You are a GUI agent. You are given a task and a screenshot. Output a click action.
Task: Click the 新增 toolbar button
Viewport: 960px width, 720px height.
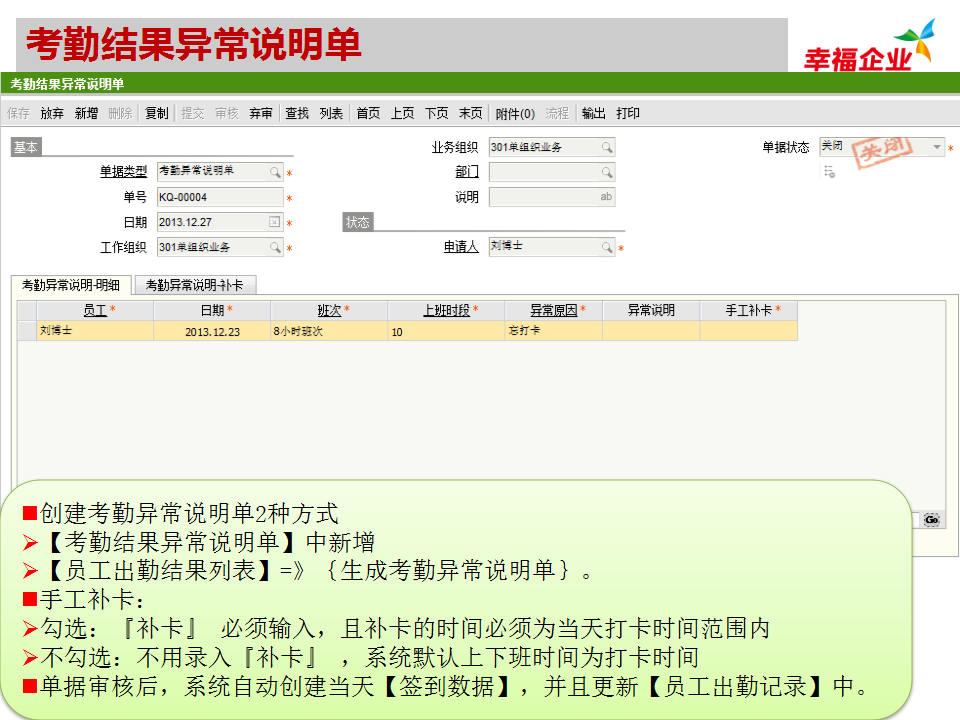86,113
